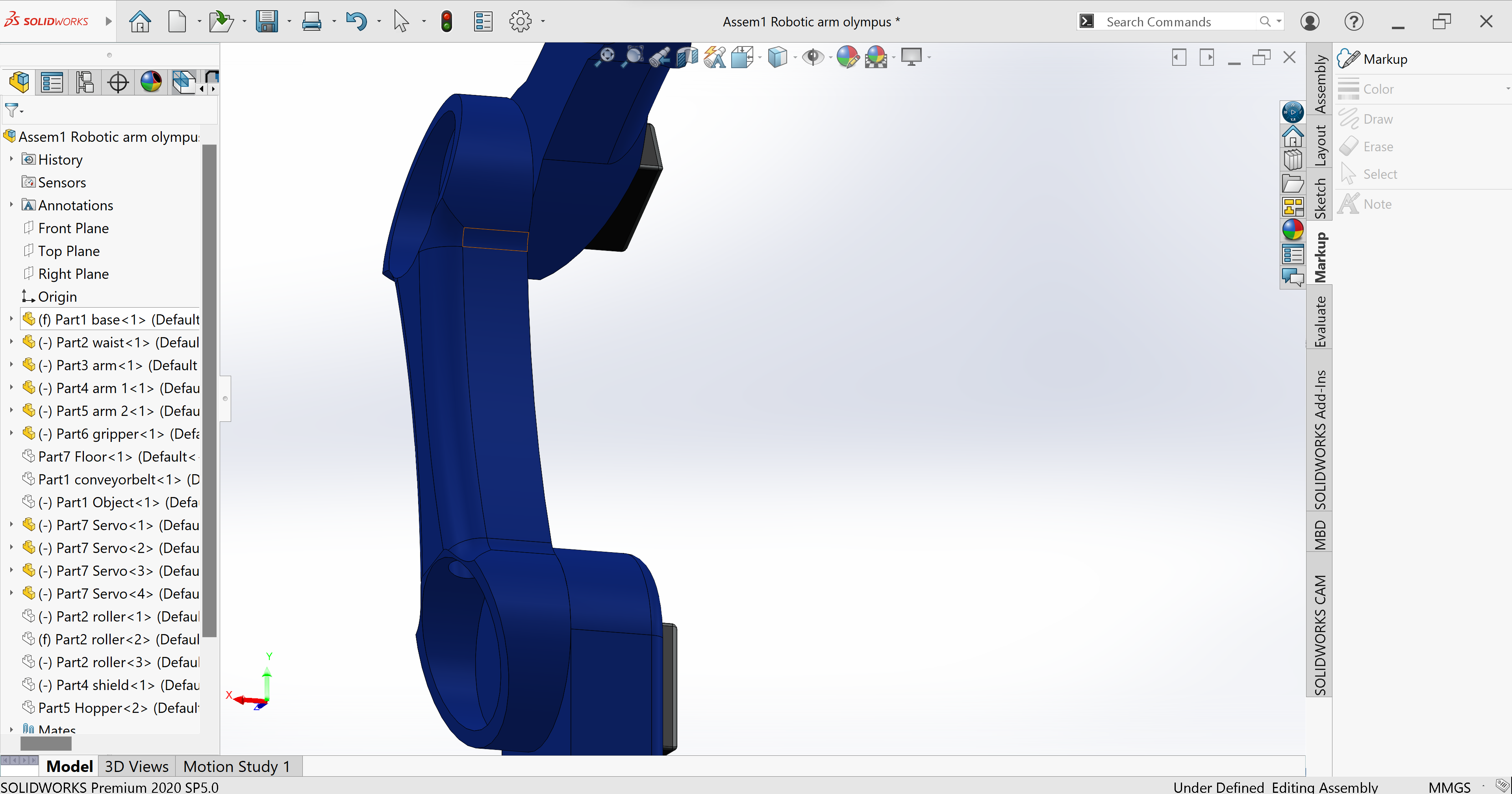Screen dimensions: 1512x794
Task: Open the PropertyManager tab icon
Action: pyautogui.click(x=52, y=82)
